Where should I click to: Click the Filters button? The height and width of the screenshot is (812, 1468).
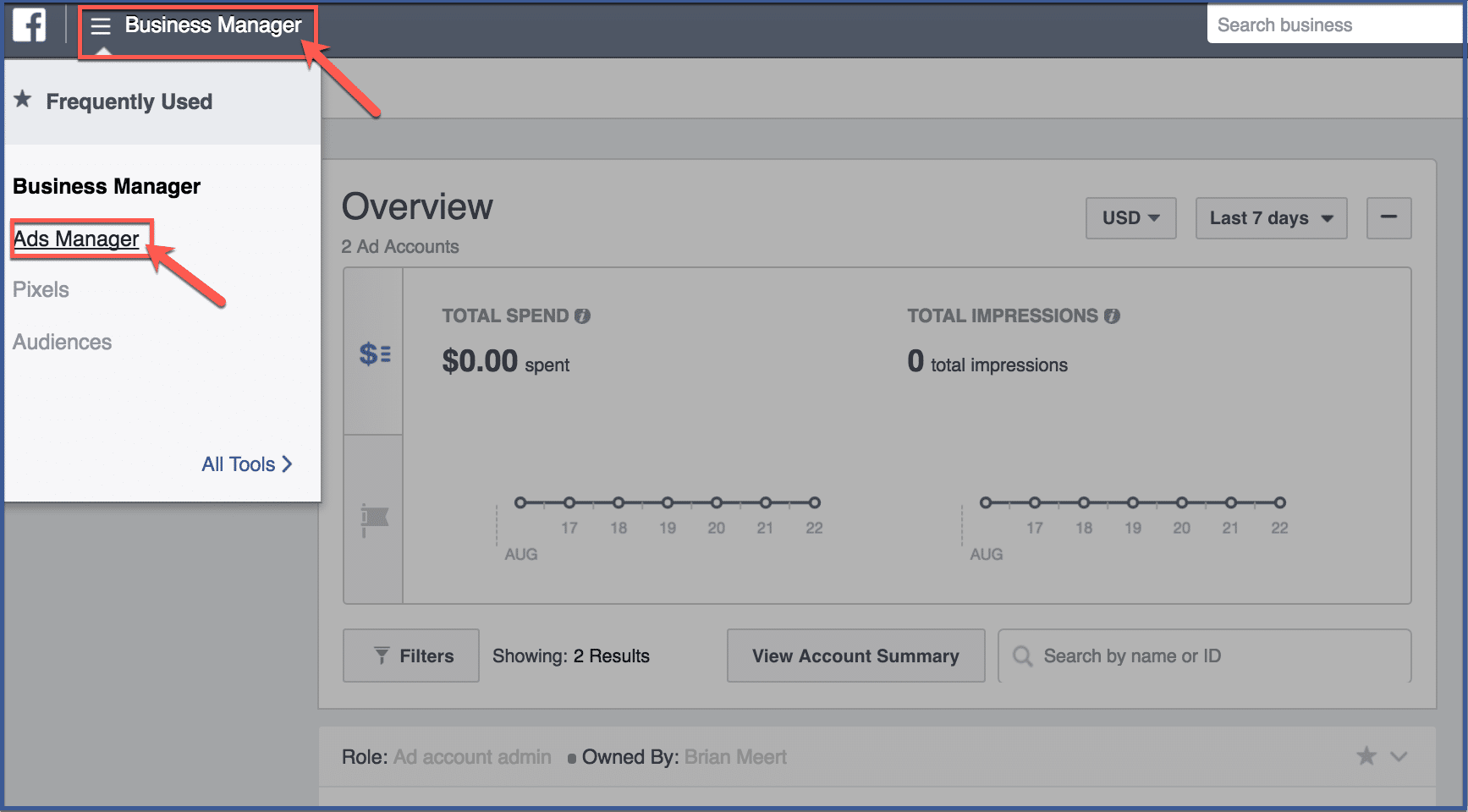coord(411,656)
